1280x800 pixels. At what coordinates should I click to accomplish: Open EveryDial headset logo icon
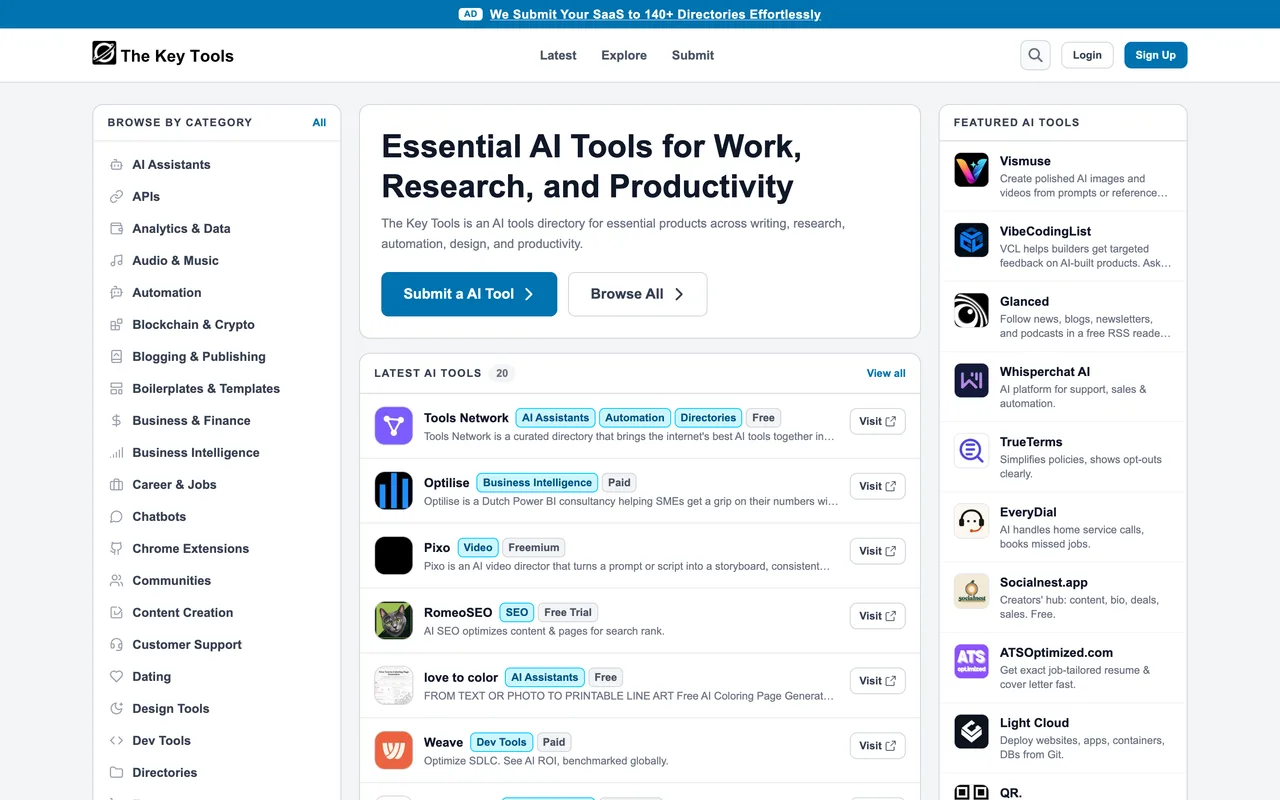(x=971, y=521)
